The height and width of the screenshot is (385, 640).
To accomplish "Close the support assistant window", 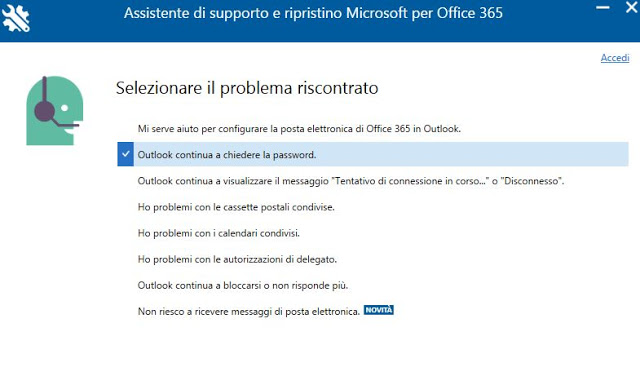I will (x=631, y=7).
